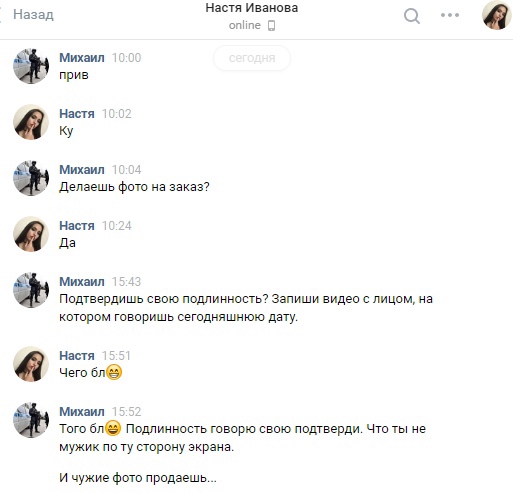The image size is (513, 493).
Task: Open Настя's avatar beside the 10:24 message
Action: (31, 234)
